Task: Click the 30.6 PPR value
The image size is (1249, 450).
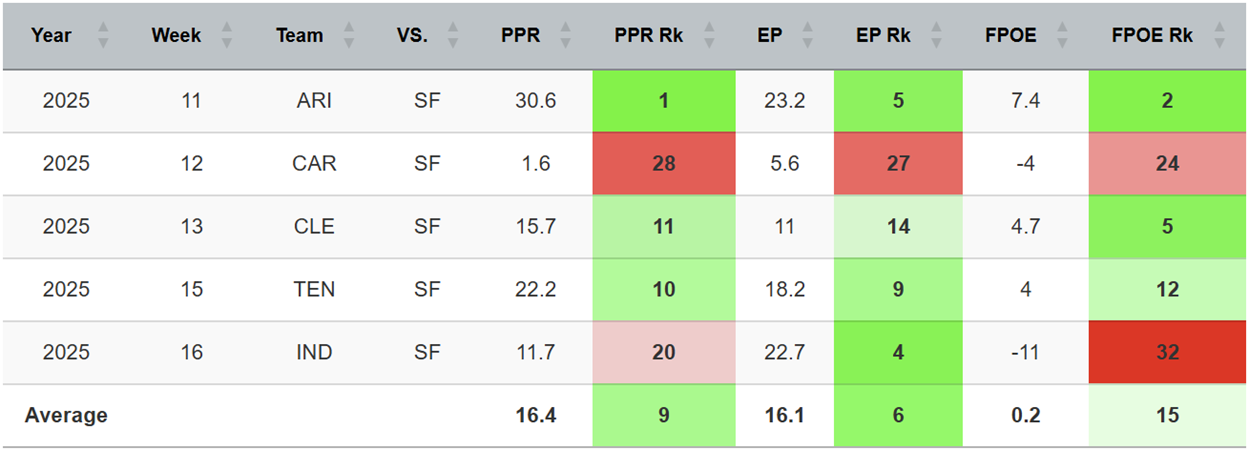Action: [x=536, y=100]
